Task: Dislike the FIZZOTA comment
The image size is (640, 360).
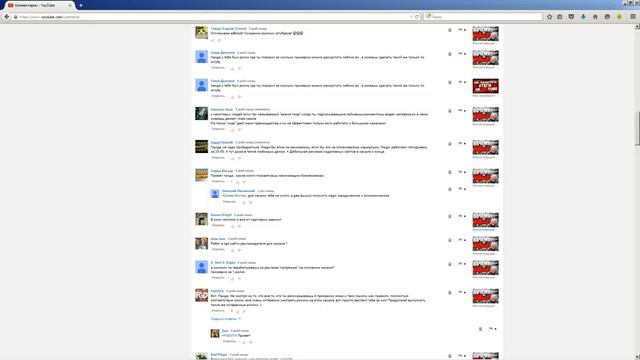Action: tap(244, 311)
